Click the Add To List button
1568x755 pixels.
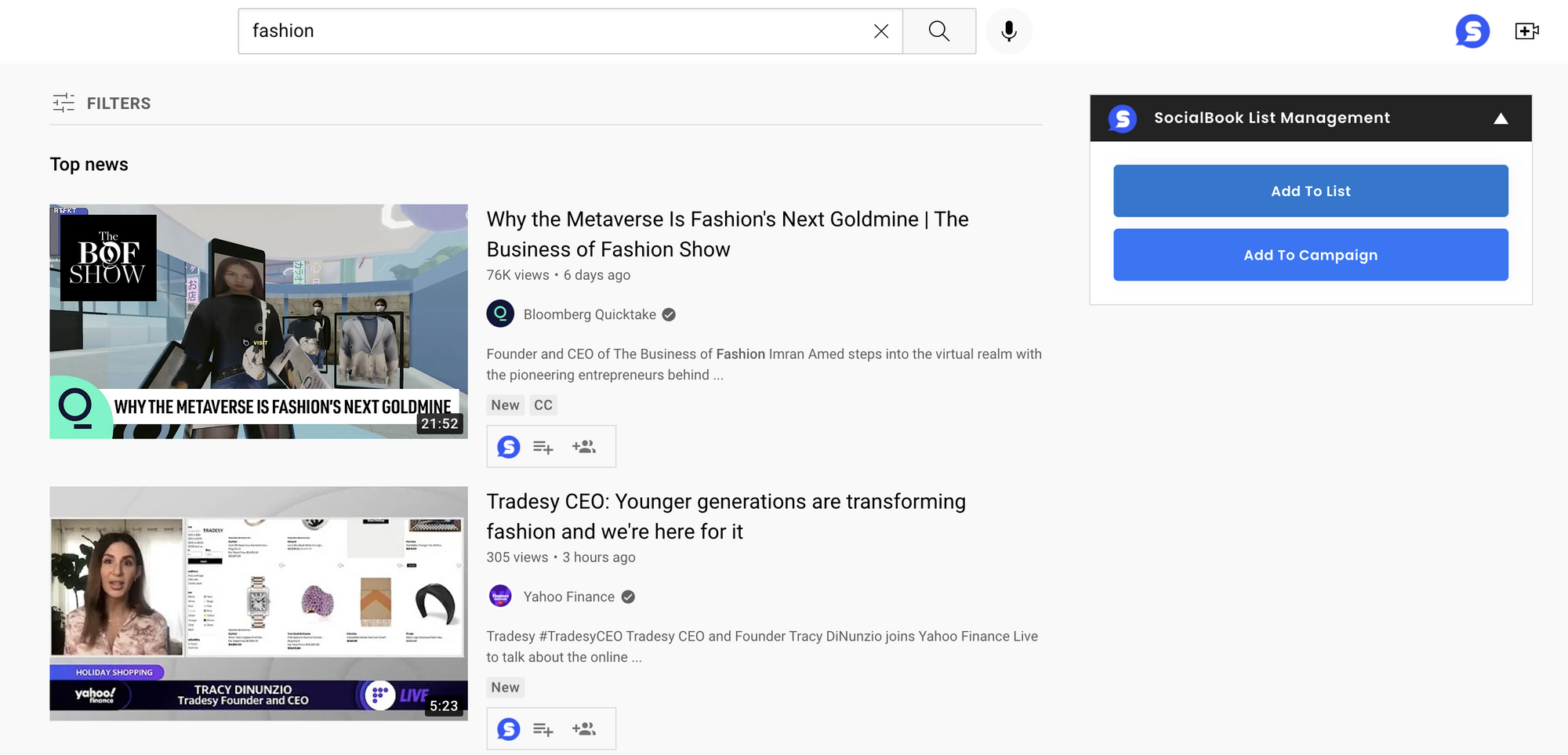tap(1311, 191)
